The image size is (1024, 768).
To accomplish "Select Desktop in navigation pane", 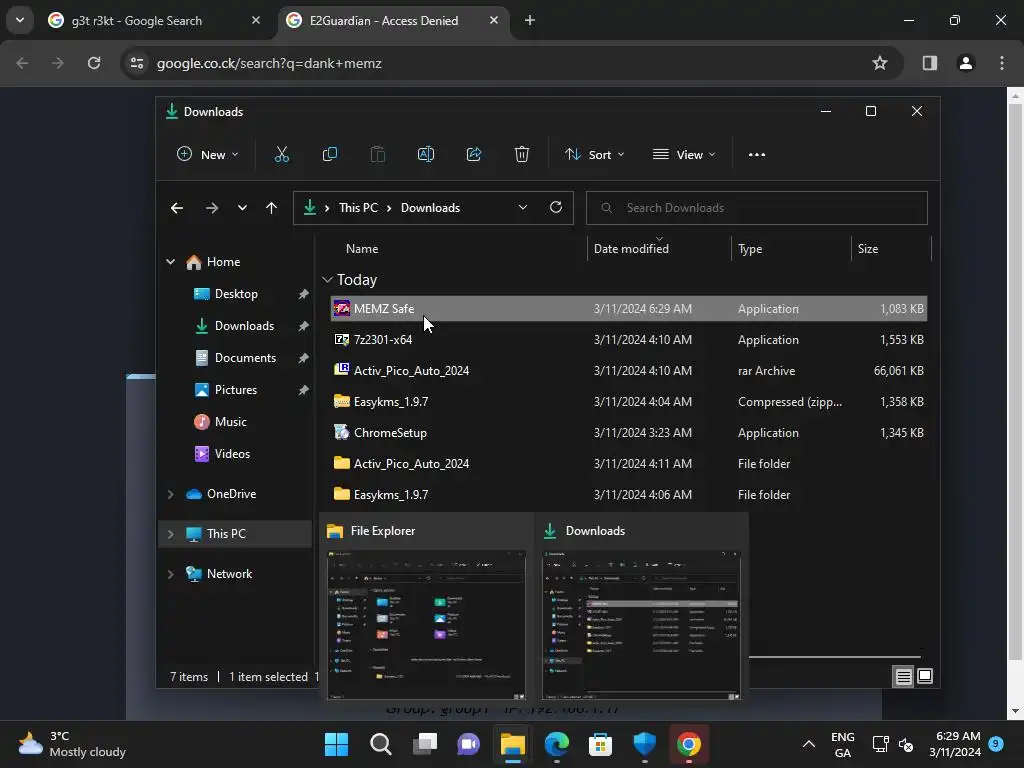I will click(x=236, y=294).
